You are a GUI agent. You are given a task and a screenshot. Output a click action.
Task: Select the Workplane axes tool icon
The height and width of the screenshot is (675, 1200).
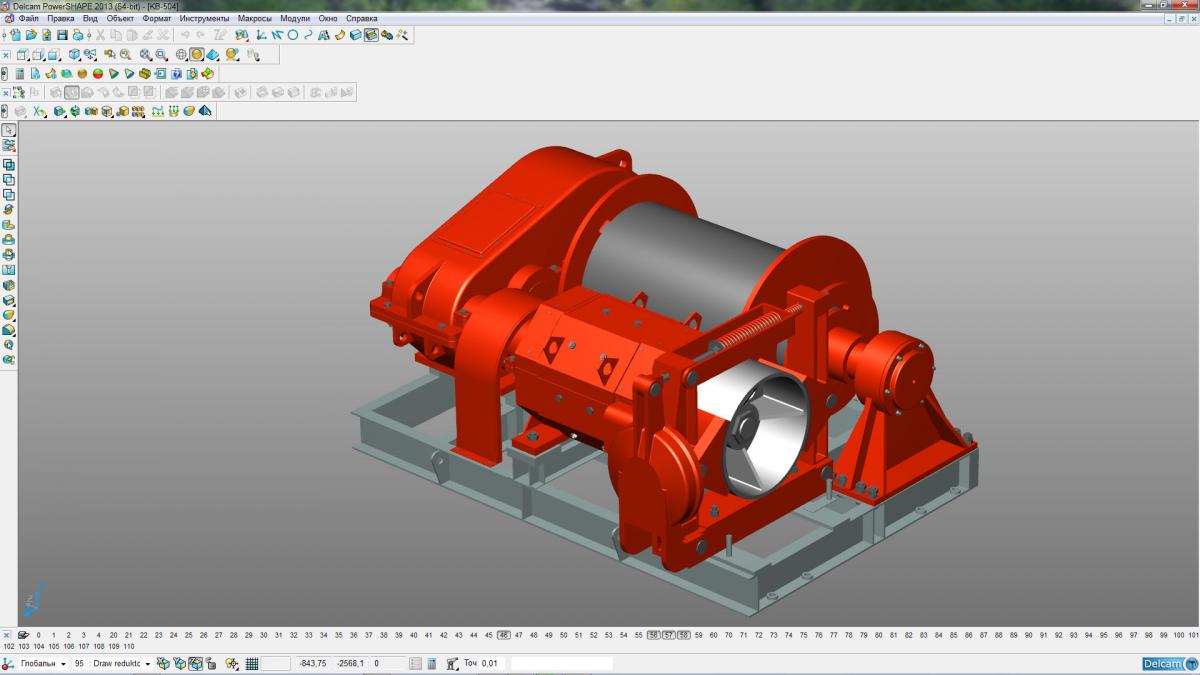click(261, 35)
